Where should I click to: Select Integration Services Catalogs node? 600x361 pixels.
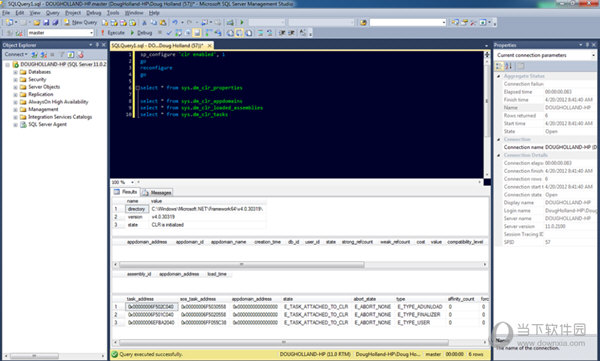60,117
